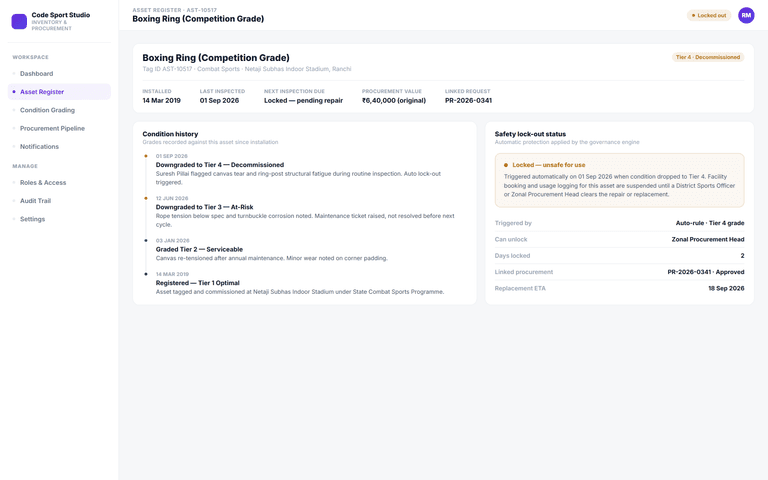This screenshot has width=768, height=480.
Task: Click the 03 JAN 2026 timeline marker dot
Action: [146, 240]
